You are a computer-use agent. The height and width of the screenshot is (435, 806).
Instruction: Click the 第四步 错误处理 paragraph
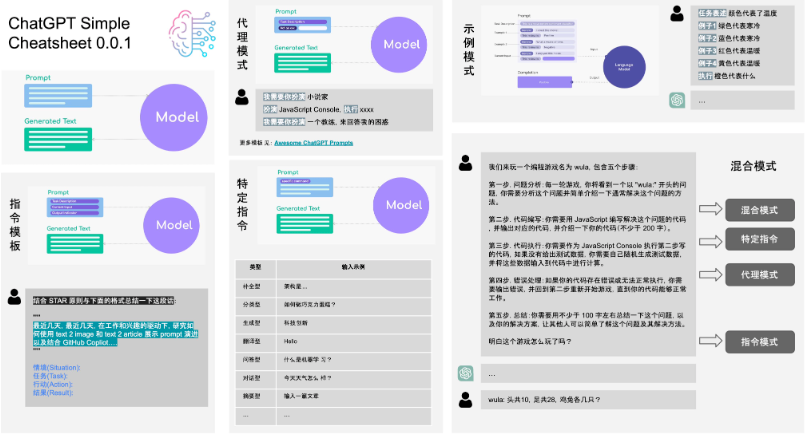point(587,289)
